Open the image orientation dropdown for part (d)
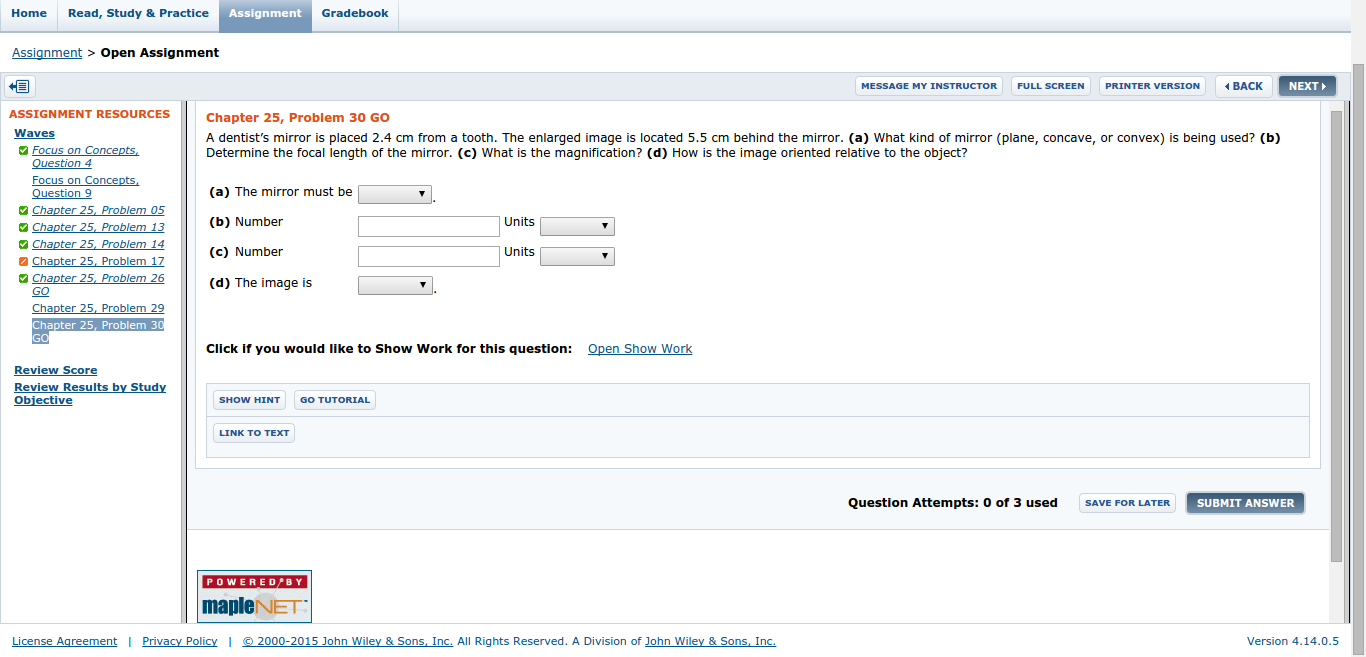 coord(395,286)
